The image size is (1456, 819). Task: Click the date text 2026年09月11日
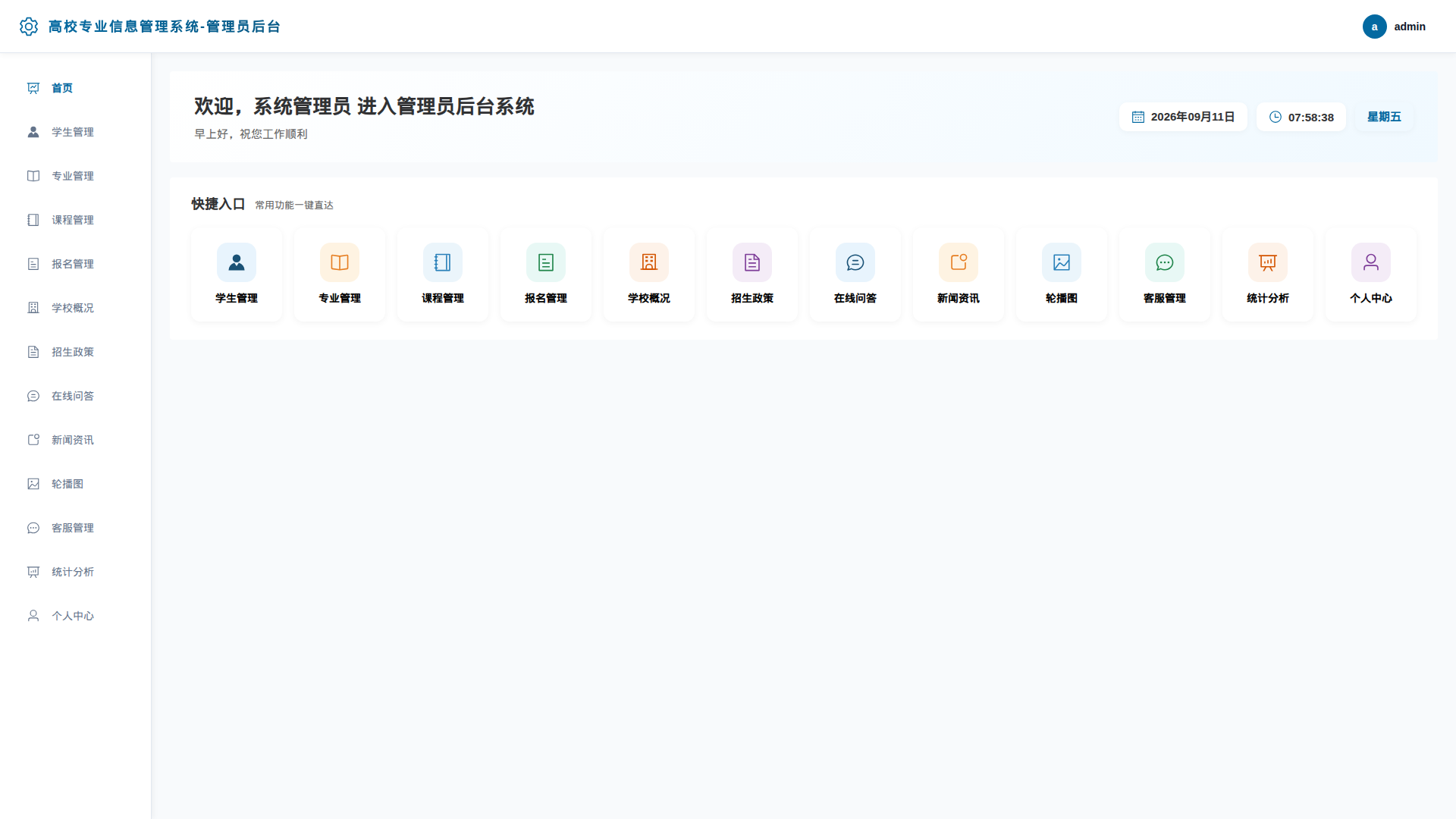[x=1193, y=117]
